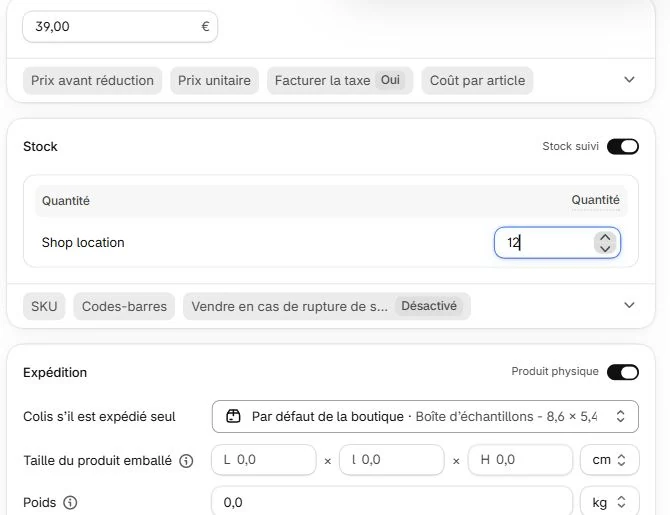The width and height of the screenshot is (670, 515).
Task: Click the Vendre en cas de rupture chip
Action: coord(327,306)
